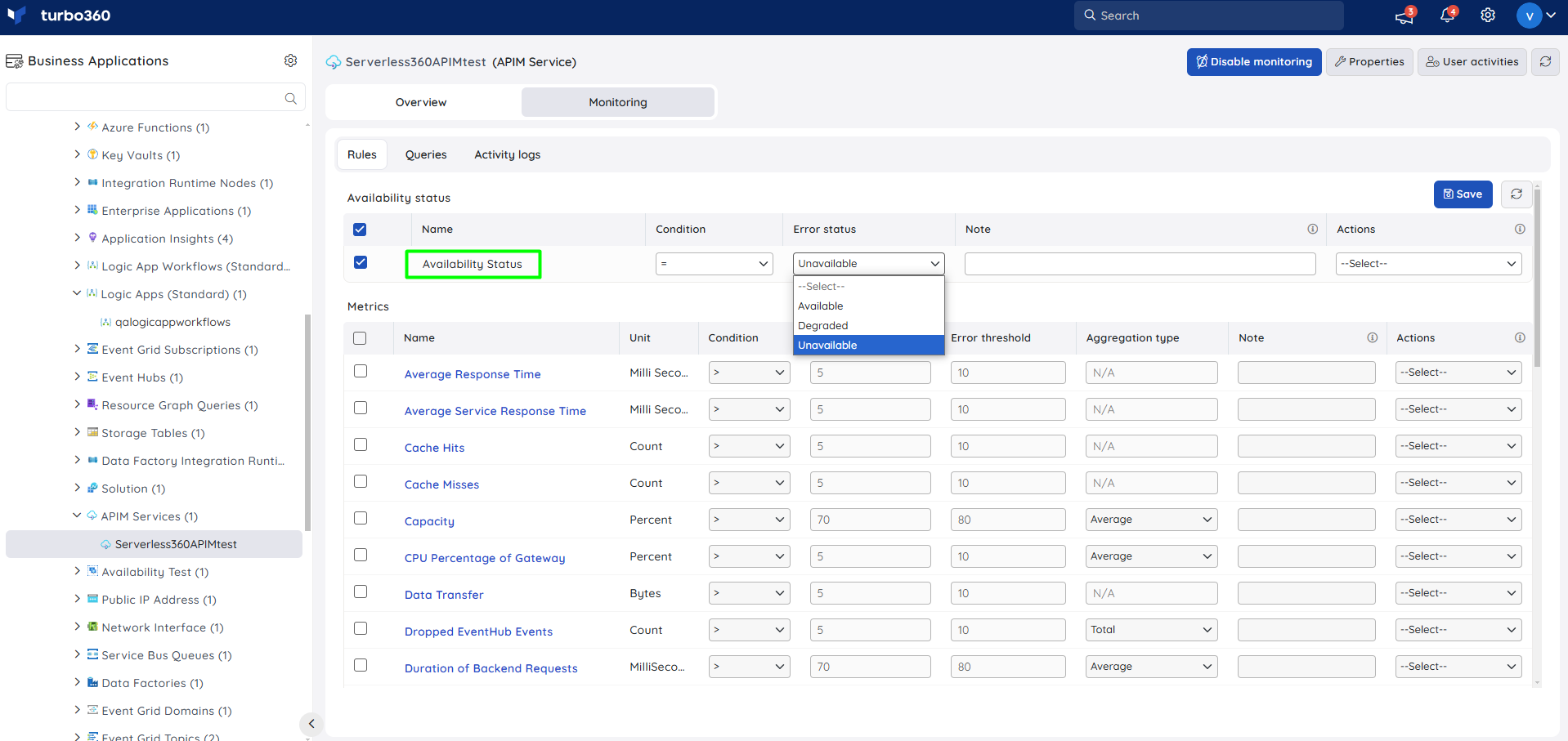Click the Data Factories icon in tree

(x=92, y=682)
